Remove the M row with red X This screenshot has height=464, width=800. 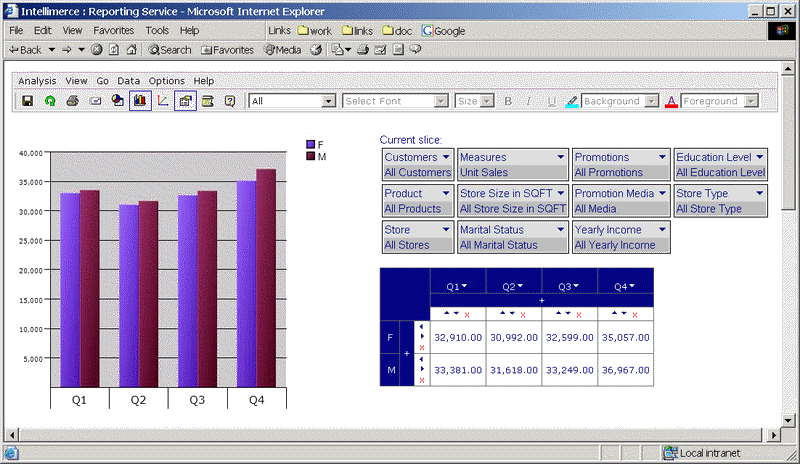click(422, 380)
